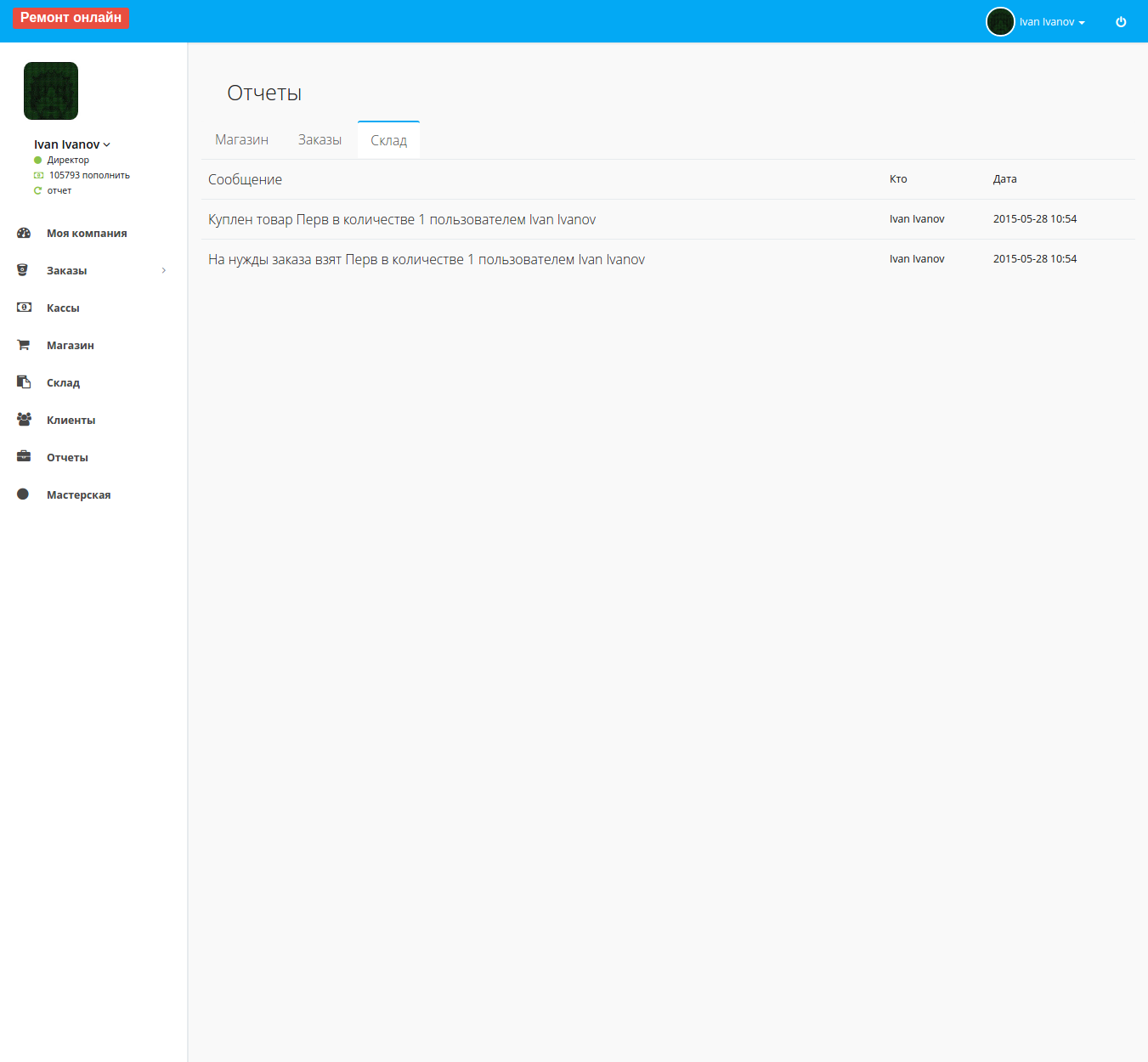
Task: Select the people icon beside Клиенты
Action: pos(24,420)
